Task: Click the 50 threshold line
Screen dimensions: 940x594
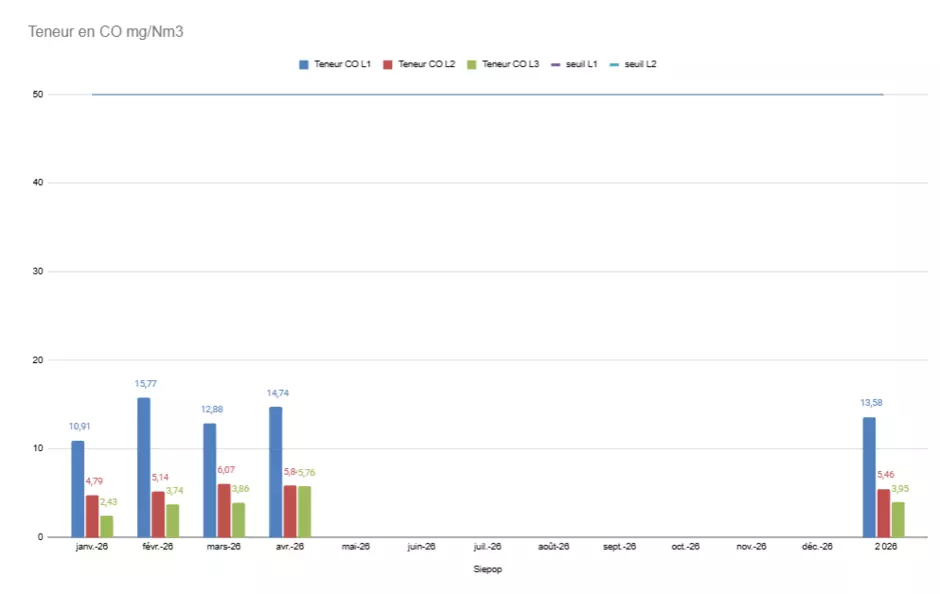Action: 487,95
